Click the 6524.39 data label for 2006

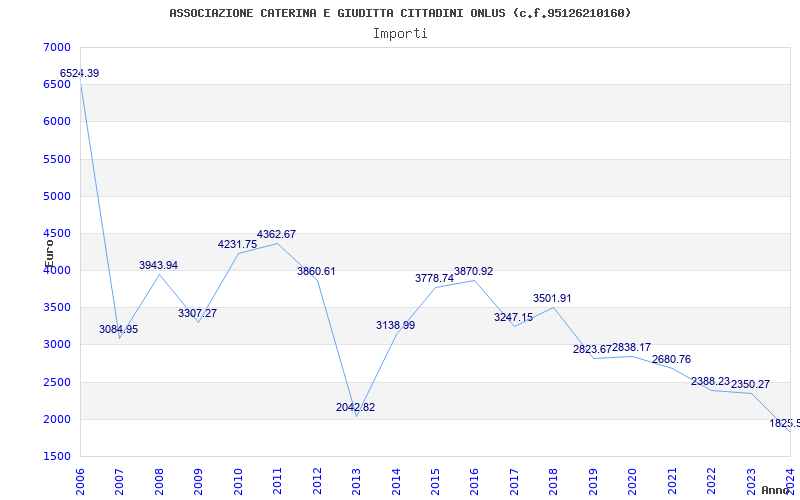(79, 73)
